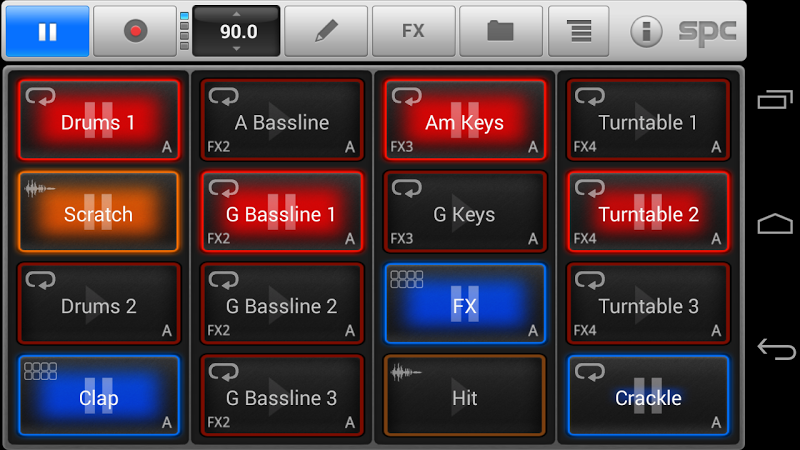
Task: Click the FX3 label on G Keys pad
Action: (x=402, y=239)
